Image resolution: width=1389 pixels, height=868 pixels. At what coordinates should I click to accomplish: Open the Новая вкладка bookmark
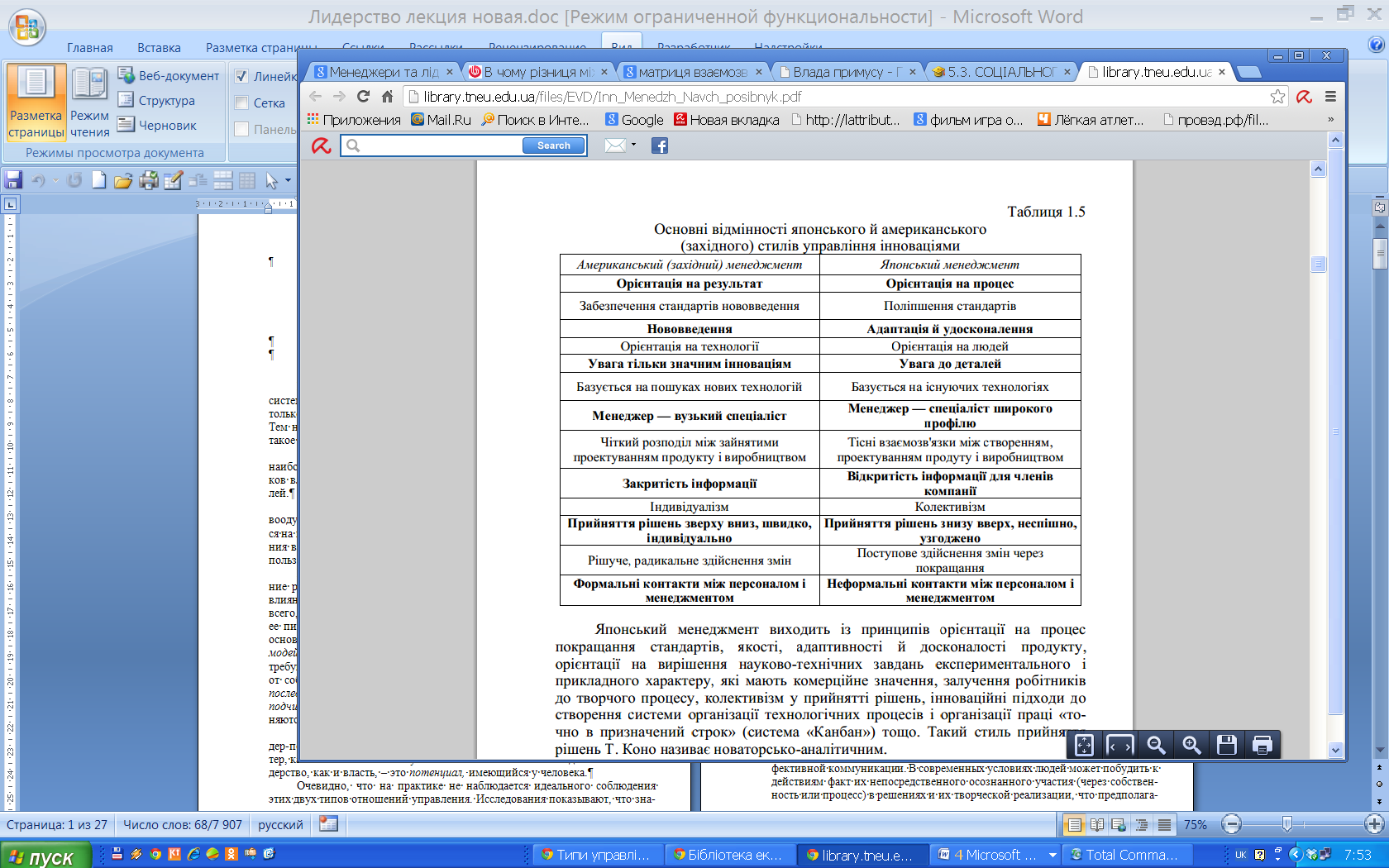(x=727, y=120)
